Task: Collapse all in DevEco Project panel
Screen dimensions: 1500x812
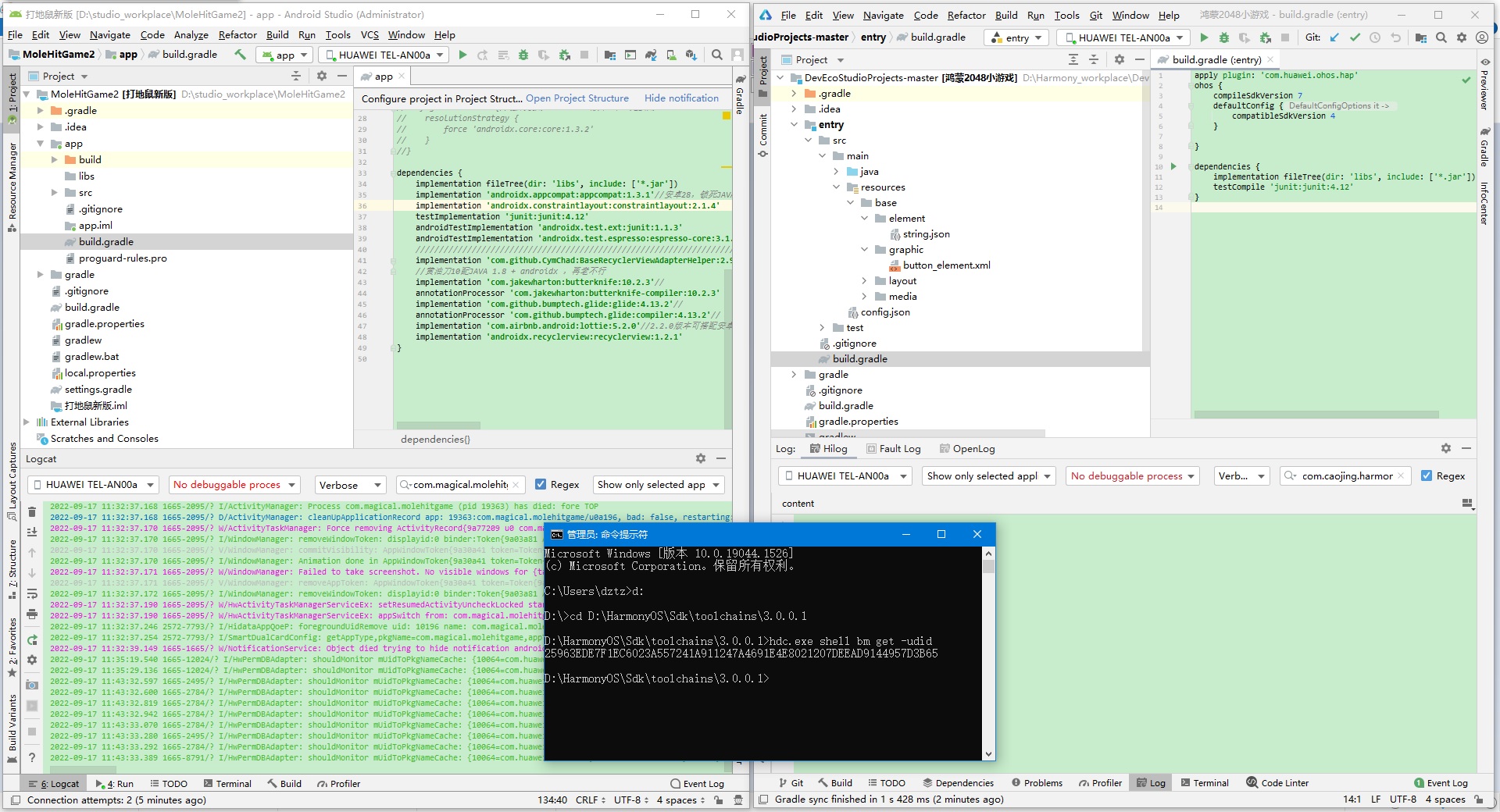Action: [x=1094, y=59]
